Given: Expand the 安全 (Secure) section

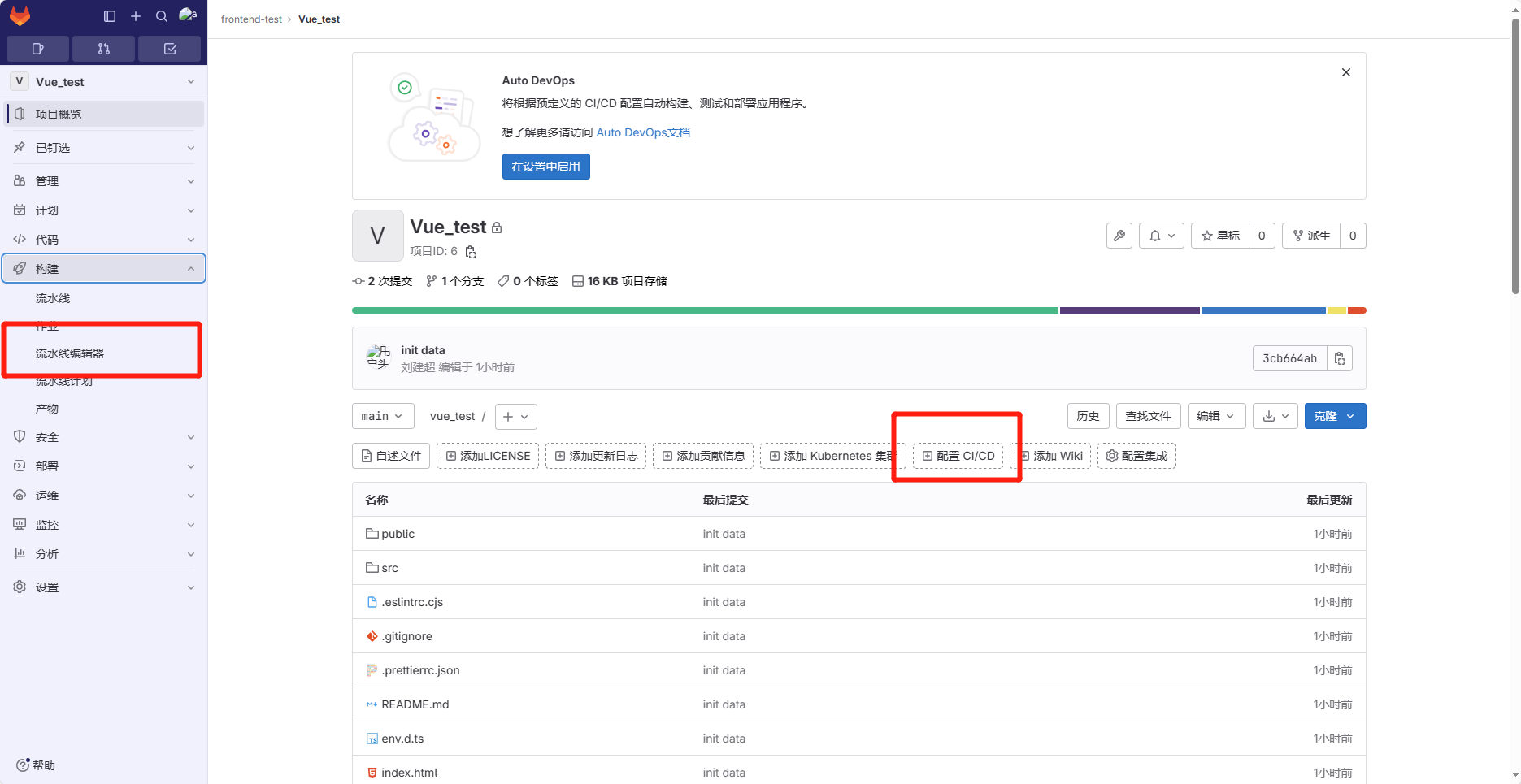Looking at the screenshot, I should (x=104, y=437).
